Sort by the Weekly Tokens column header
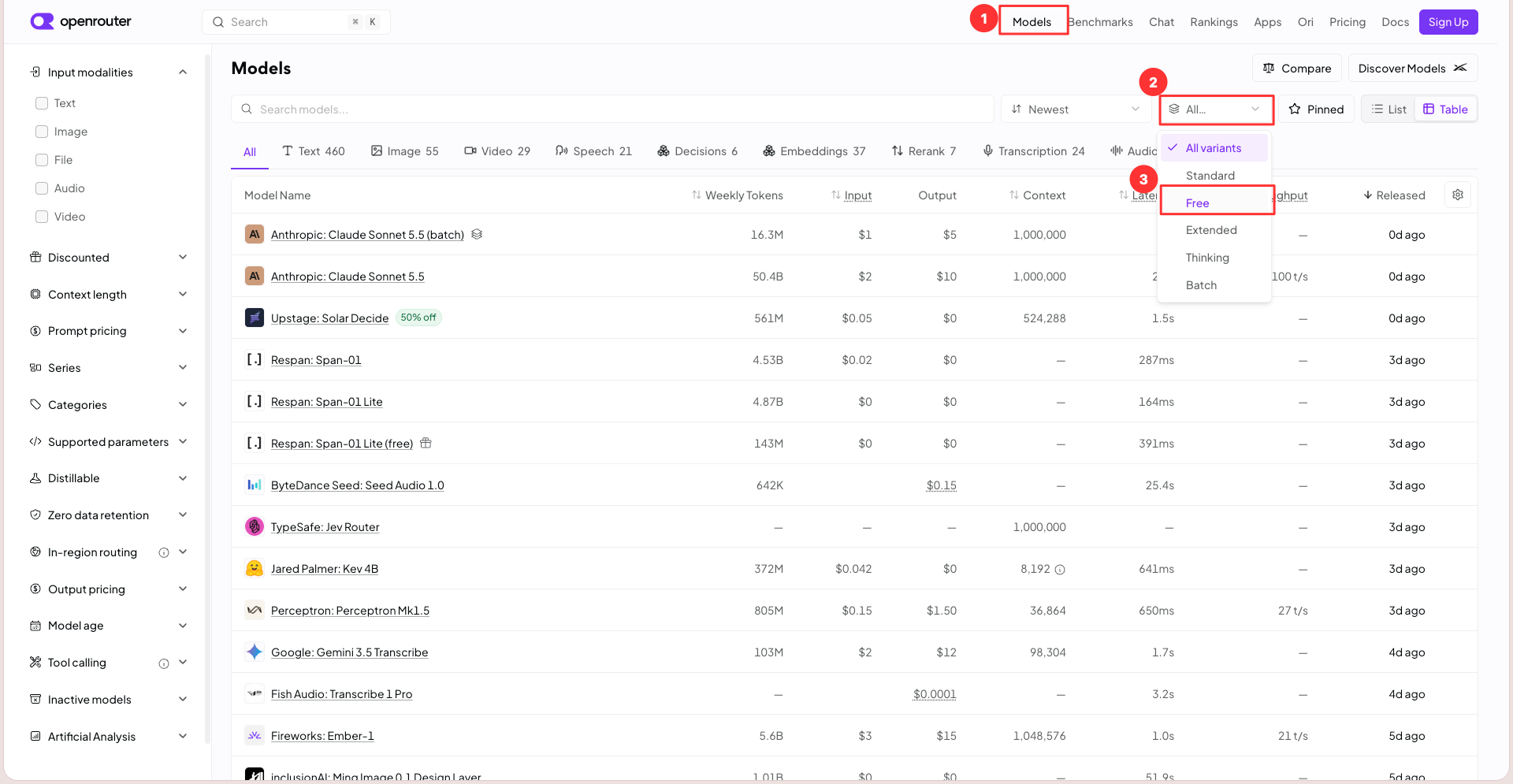Screen dimensions: 1513x784 click(x=738, y=195)
